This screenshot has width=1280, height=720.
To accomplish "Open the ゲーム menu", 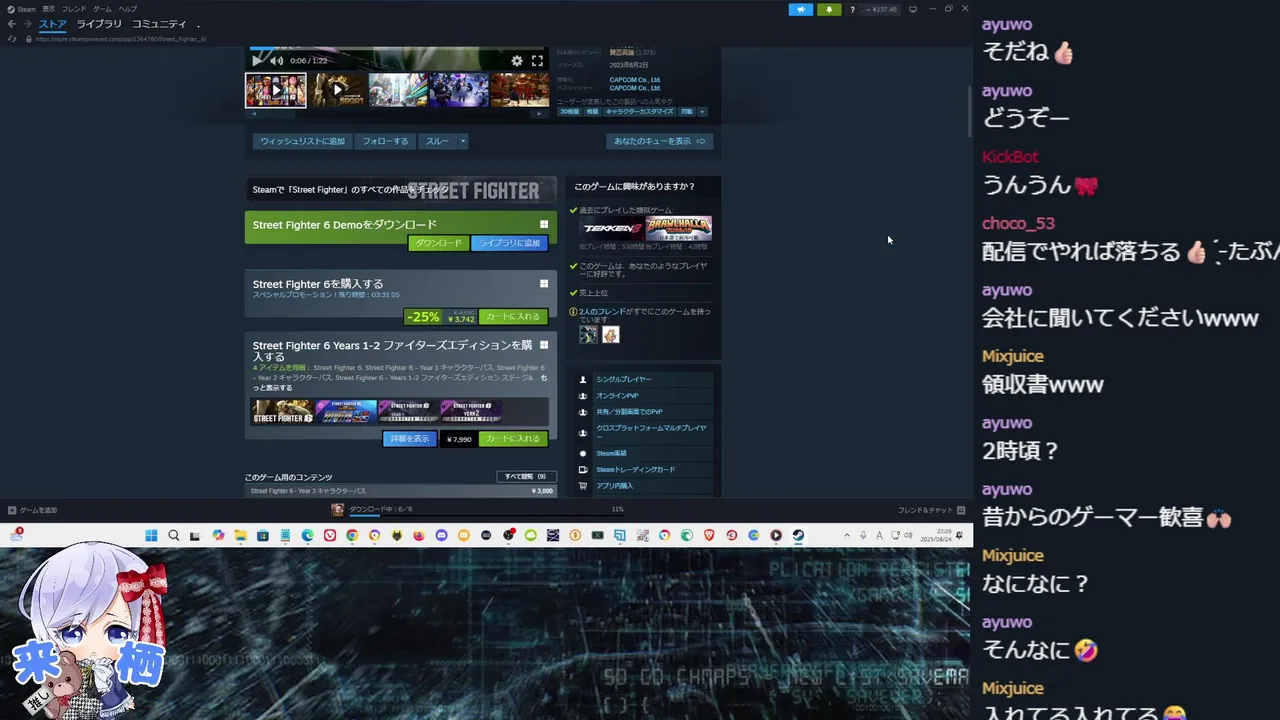I will pyautogui.click(x=102, y=9).
